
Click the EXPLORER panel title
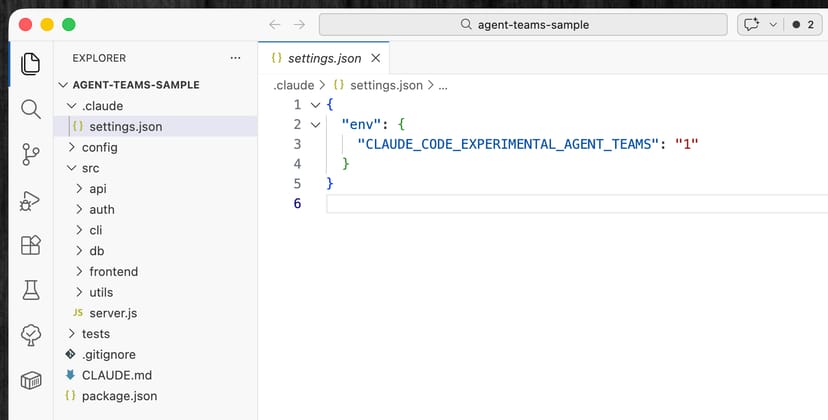[x=99, y=58]
